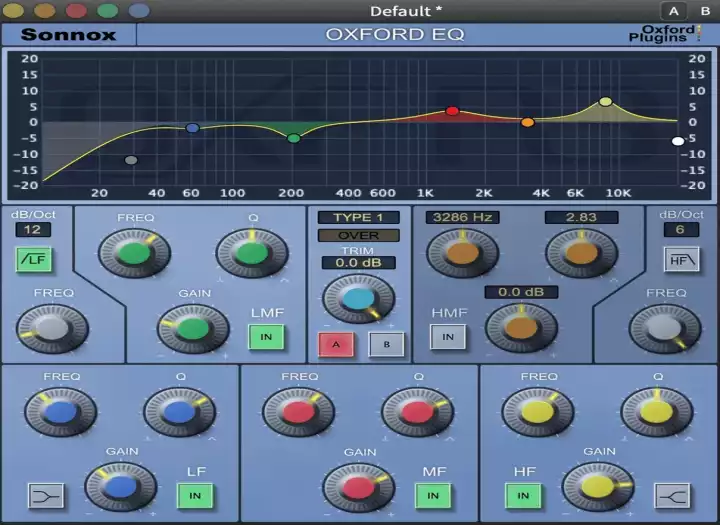This screenshot has width=720, height=525.
Task: Select white high filter node on graph
Action: 678,141
